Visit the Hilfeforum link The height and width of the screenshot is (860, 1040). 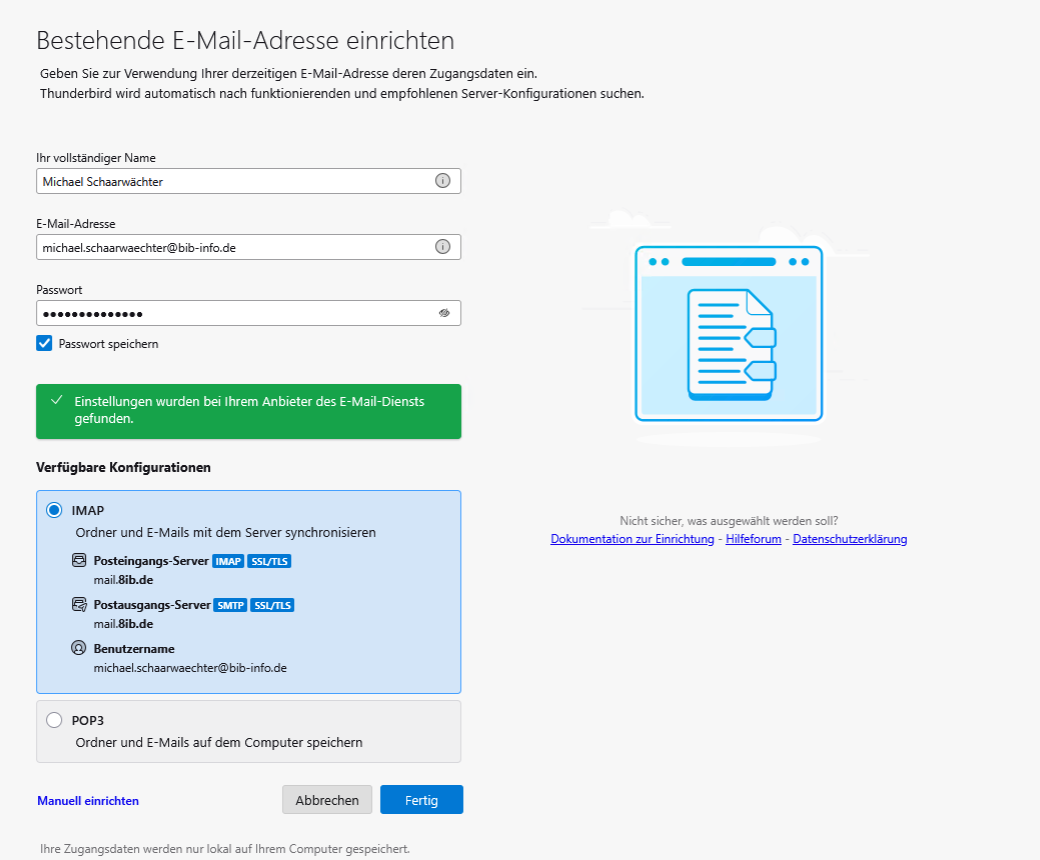[753, 539]
